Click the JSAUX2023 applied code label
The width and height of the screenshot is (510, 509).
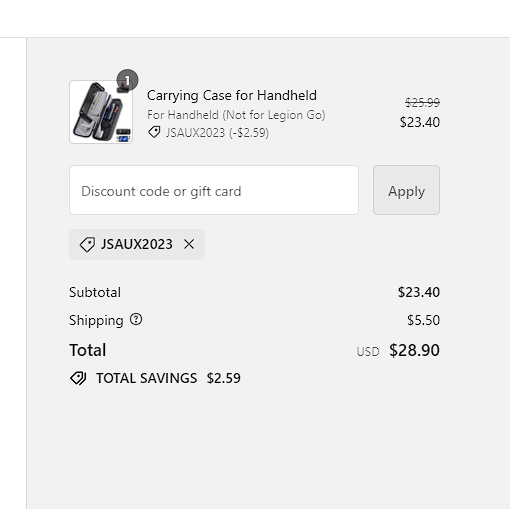tap(137, 244)
